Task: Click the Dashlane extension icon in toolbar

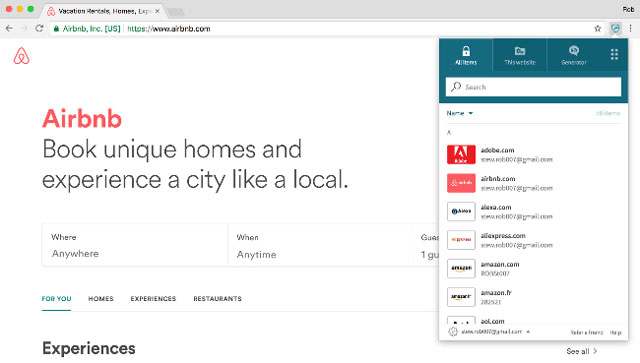Action: coord(615,29)
